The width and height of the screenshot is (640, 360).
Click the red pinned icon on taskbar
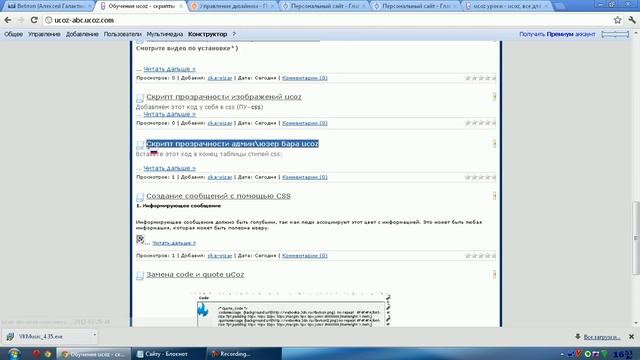tap(37, 353)
